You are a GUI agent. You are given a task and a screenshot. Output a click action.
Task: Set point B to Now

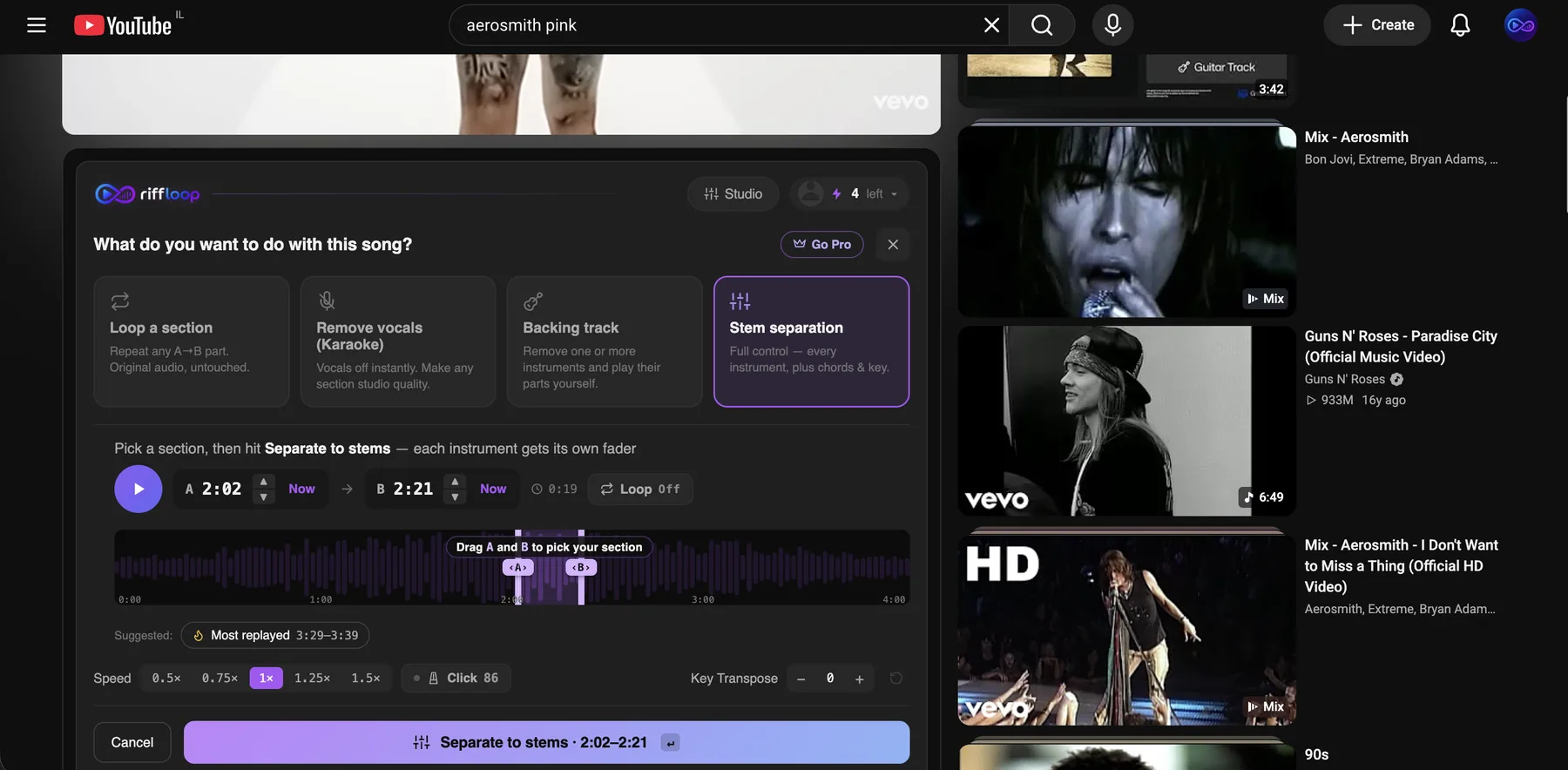coord(493,489)
